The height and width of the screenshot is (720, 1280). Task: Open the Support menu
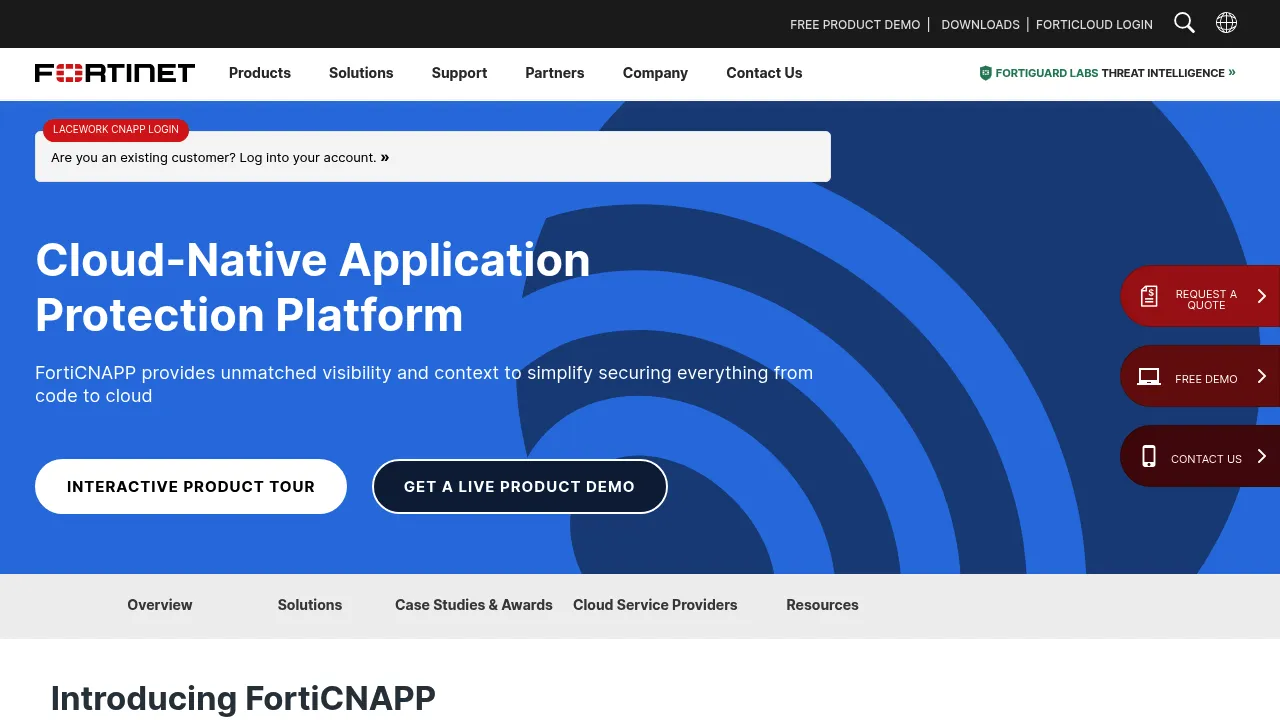459,73
